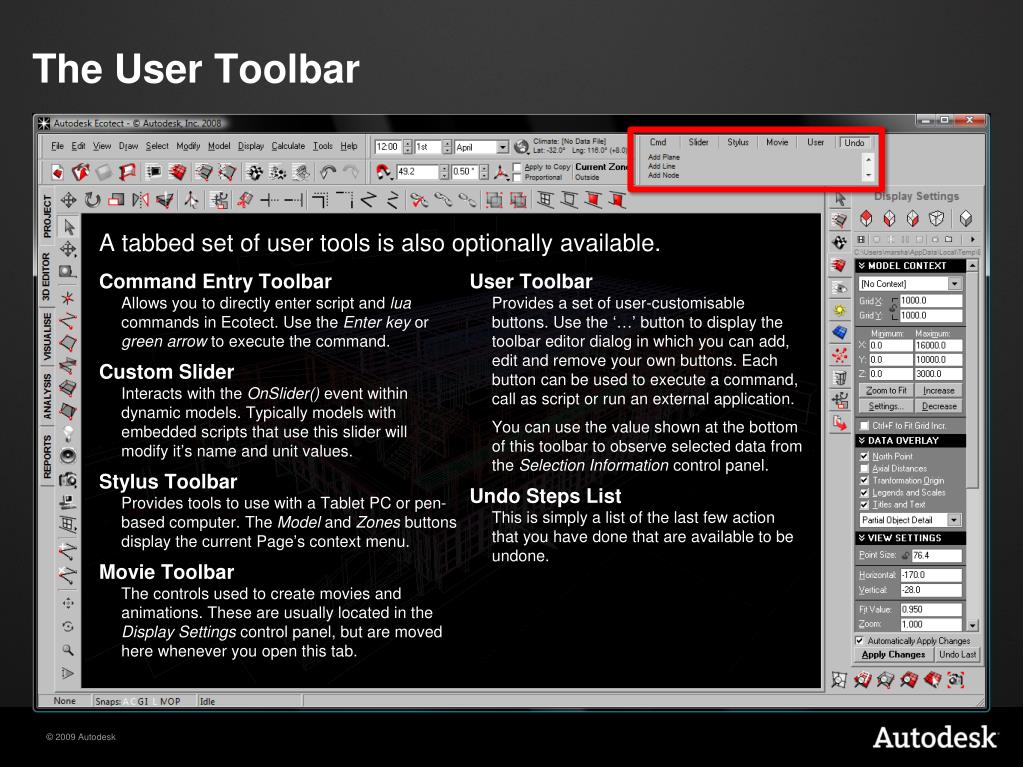This screenshot has width=1023, height=767.
Task: Enable Ctrl+F to Fit Grid Incr. checkbox
Action: pos(864,425)
